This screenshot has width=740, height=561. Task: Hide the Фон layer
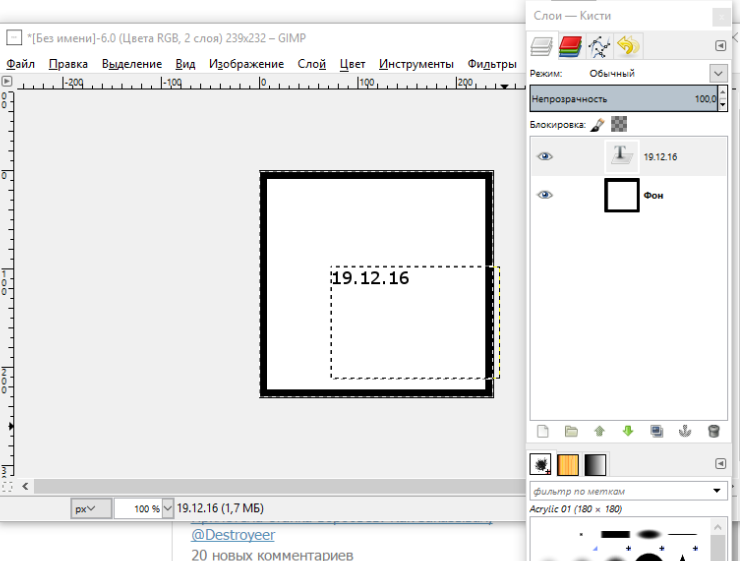coord(545,196)
